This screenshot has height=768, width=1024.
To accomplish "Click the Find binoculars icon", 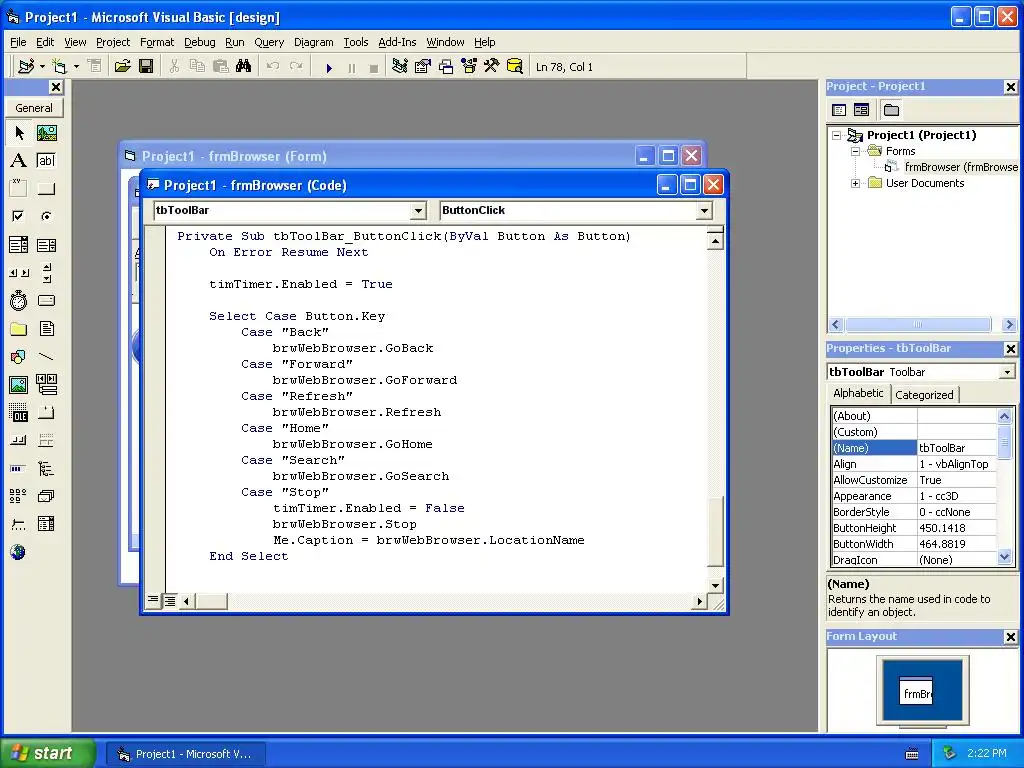I will (x=244, y=67).
